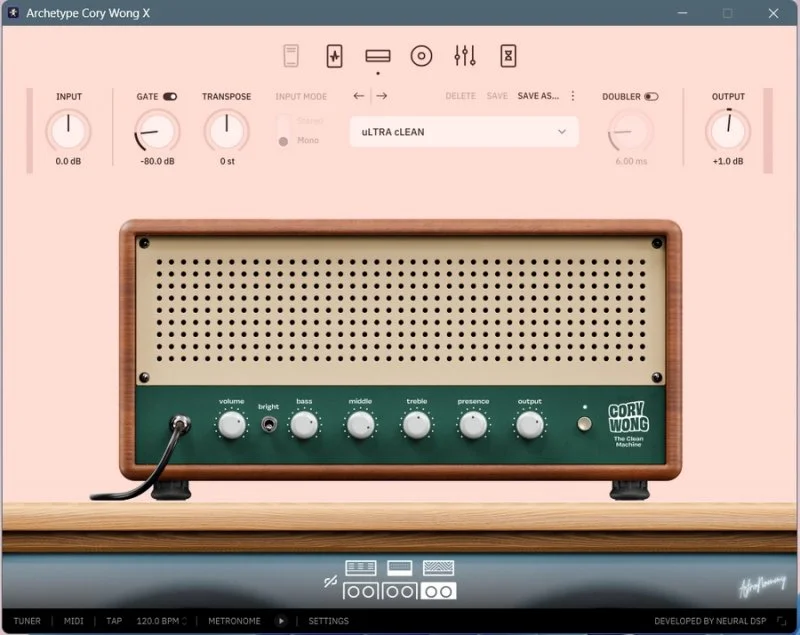Image resolution: width=800 pixels, height=635 pixels.
Task: Open the pre-effects pedal section
Action: [334, 56]
